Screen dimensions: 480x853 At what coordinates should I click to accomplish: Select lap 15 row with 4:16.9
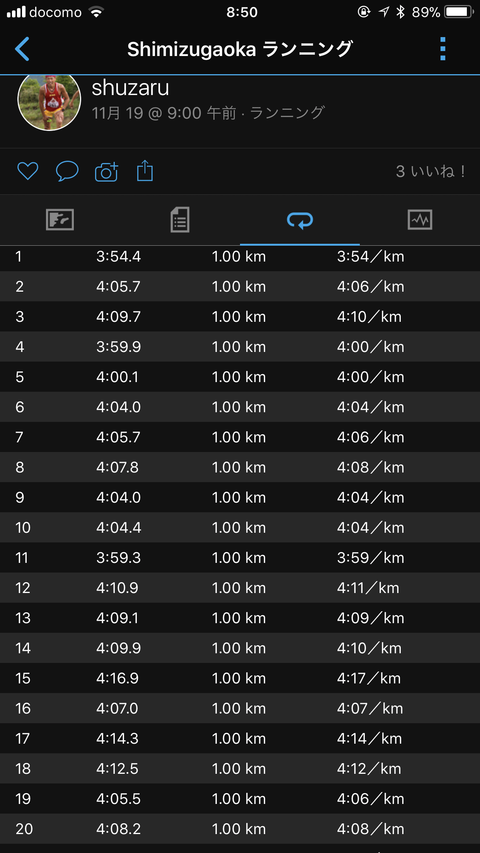pyautogui.click(x=240, y=678)
